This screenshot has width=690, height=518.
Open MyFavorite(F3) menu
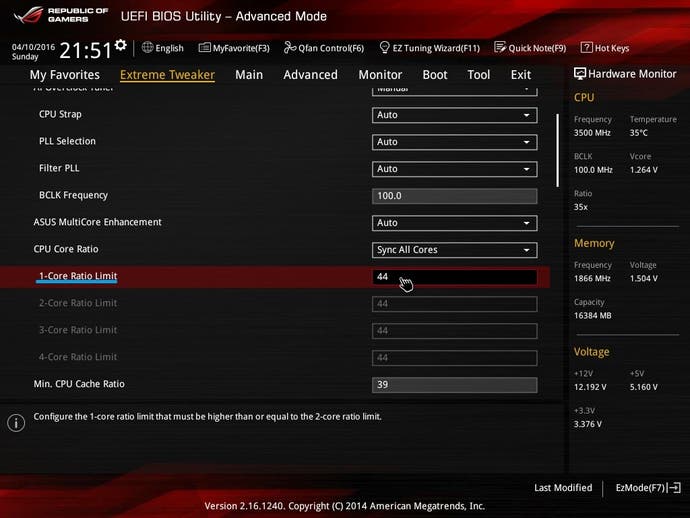[x=234, y=48]
